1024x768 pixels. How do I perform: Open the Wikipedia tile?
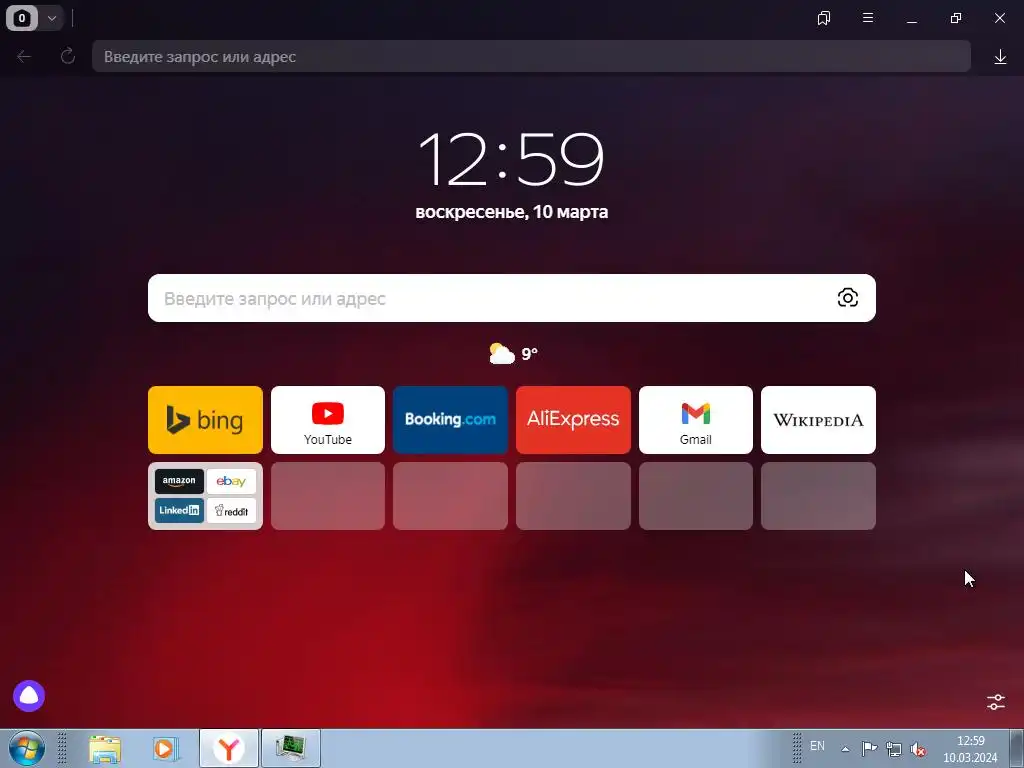pos(818,420)
